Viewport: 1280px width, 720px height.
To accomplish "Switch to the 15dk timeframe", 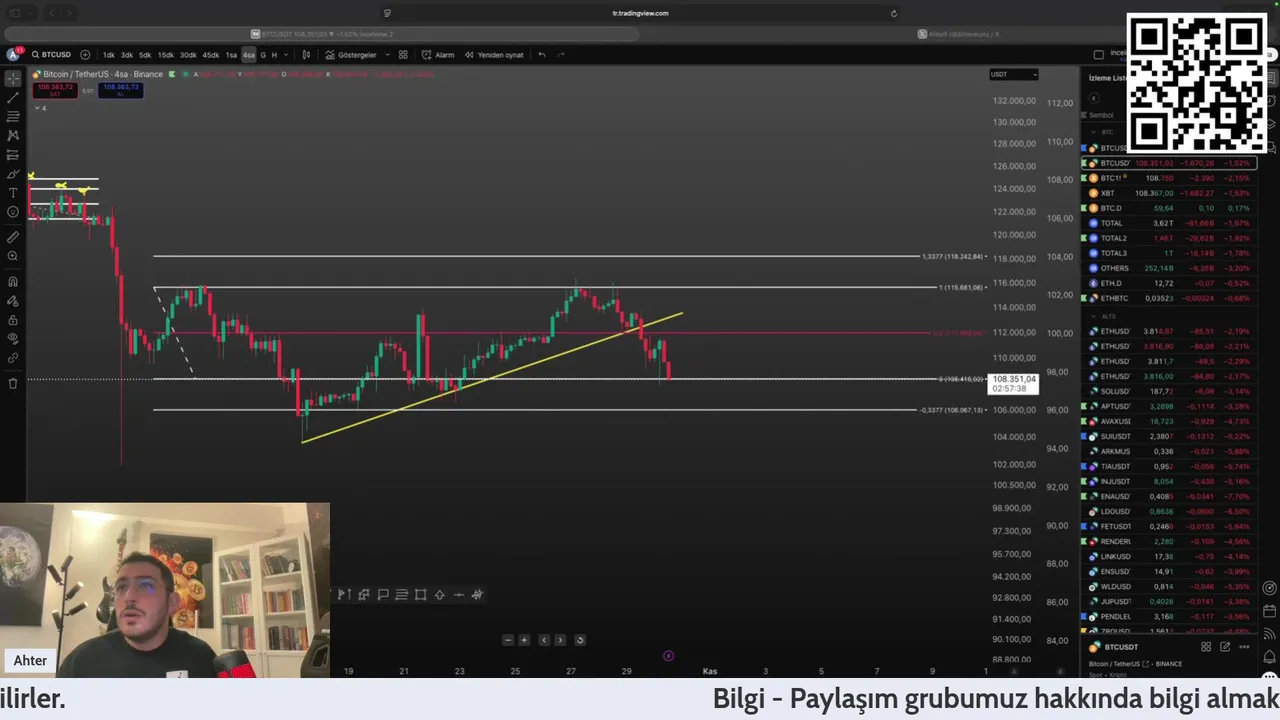I will (165, 55).
